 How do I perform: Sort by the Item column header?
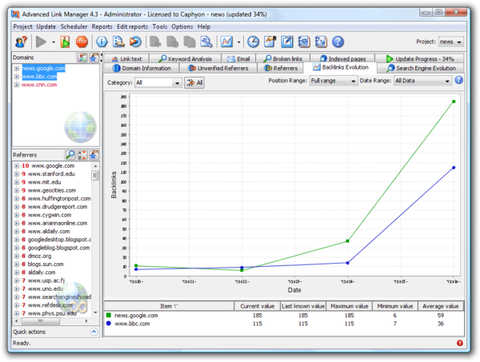click(x=169, y=306)
